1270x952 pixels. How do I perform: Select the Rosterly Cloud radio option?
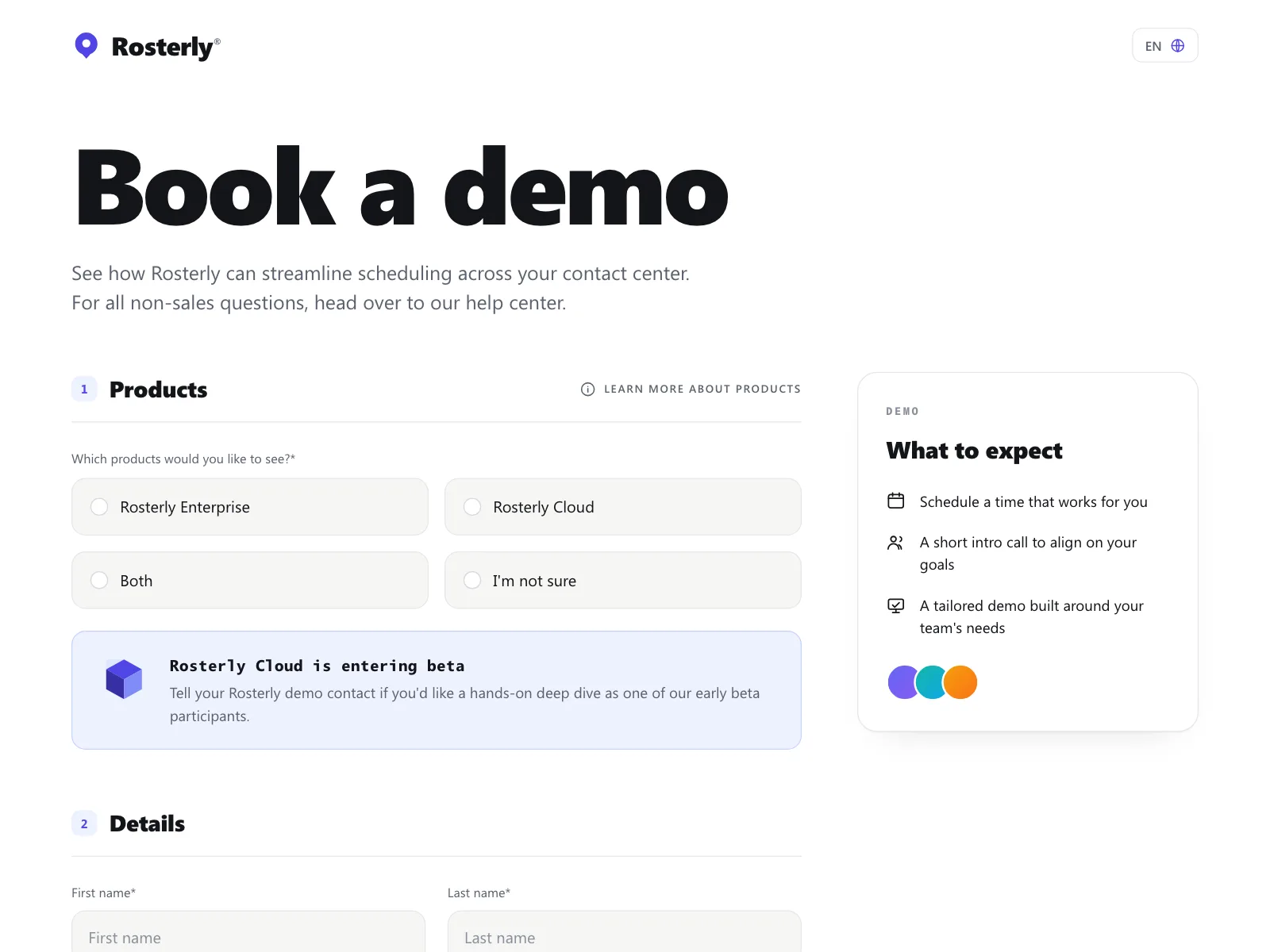pyautogui.click(x=623, y=507)
